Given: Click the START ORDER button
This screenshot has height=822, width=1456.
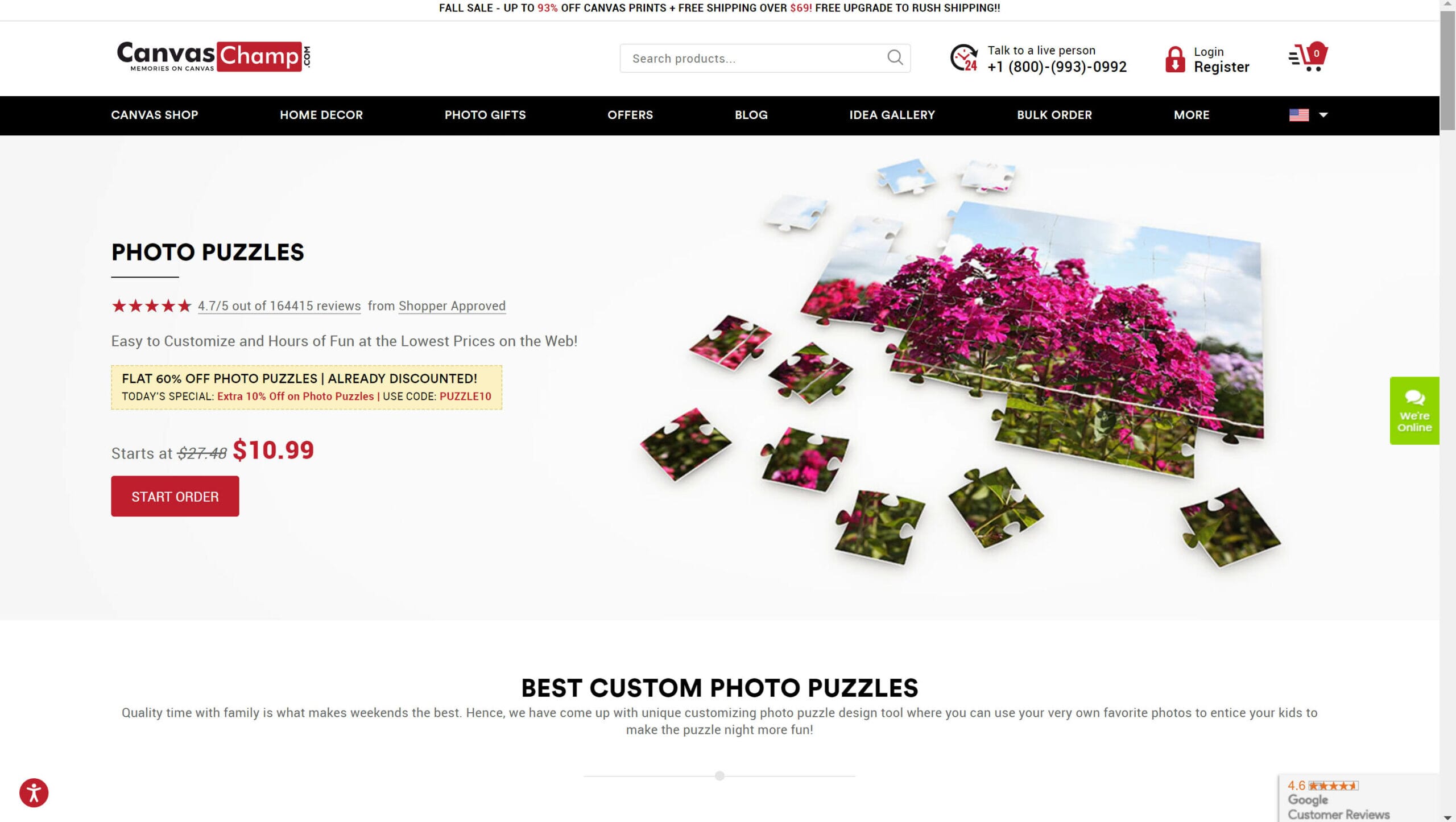Looking at the screenshot, I should coord(175,496).
